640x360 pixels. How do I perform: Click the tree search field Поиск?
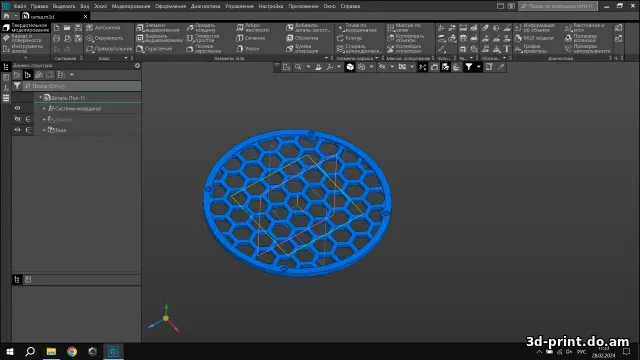point(82,86)
